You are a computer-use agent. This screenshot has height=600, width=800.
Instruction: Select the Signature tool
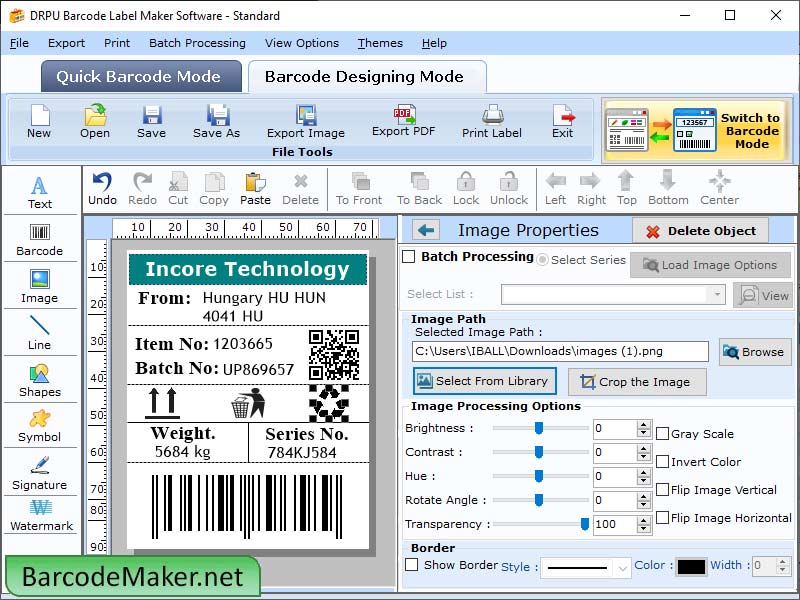(40, 476)
